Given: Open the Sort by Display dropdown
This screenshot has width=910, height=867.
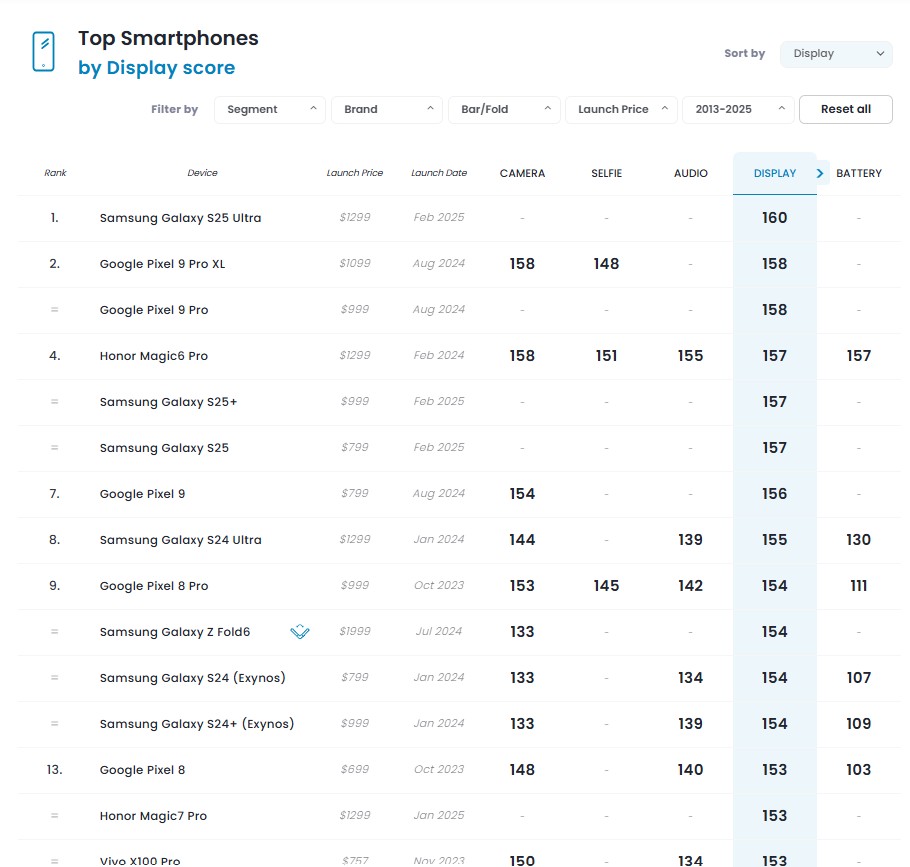Looking at the screenshot, I should (x=836, y=54).
